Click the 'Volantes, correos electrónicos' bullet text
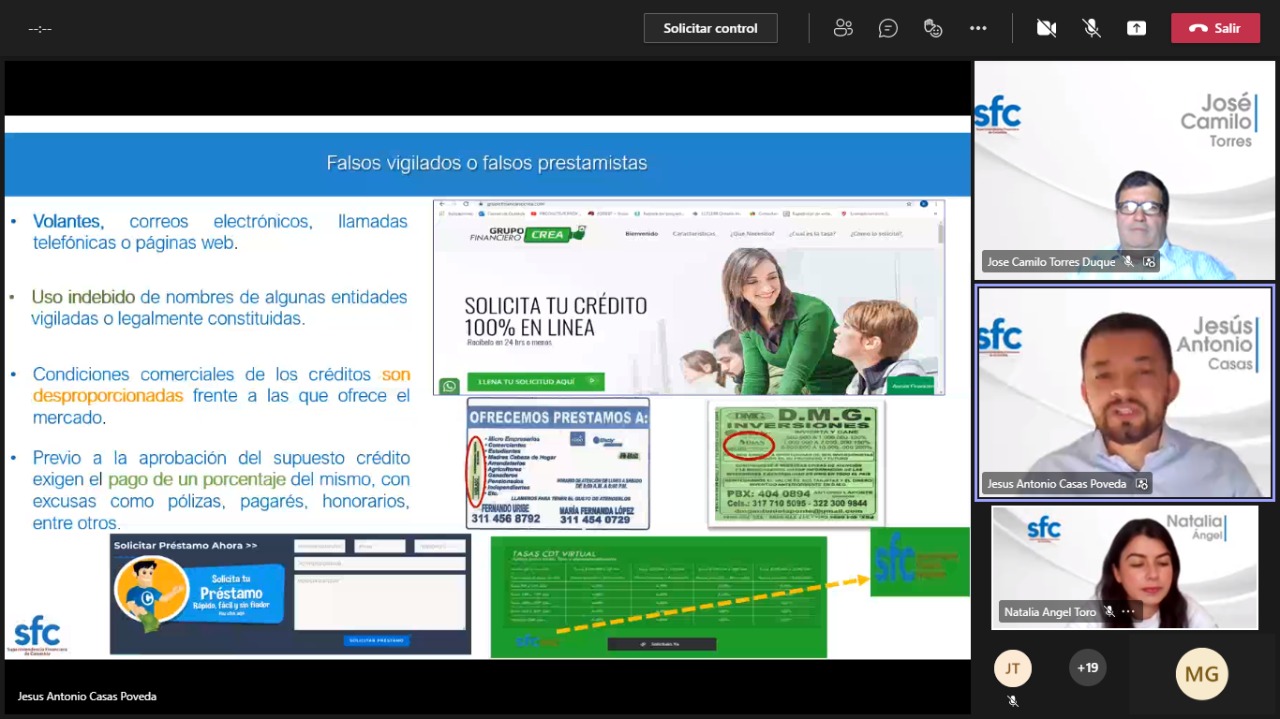 (220, 232)
